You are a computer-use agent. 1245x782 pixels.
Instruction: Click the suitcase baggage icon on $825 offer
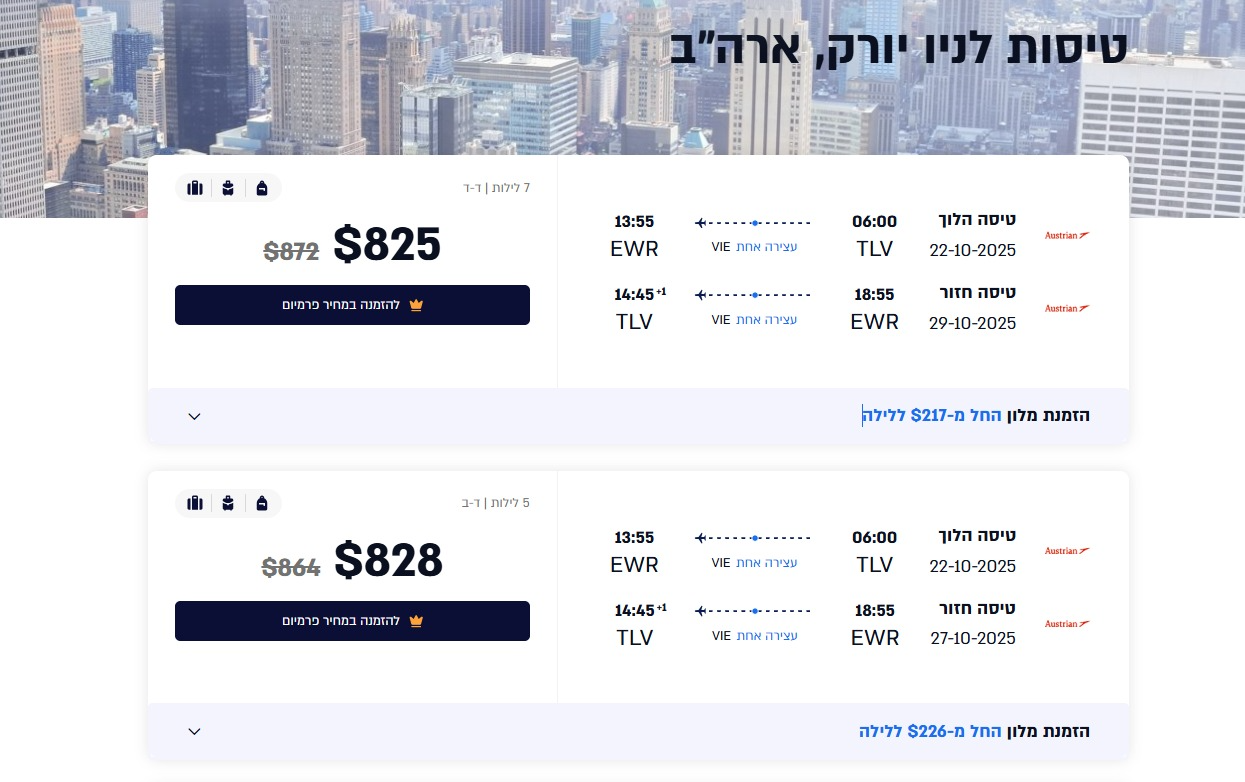point(195,188)
